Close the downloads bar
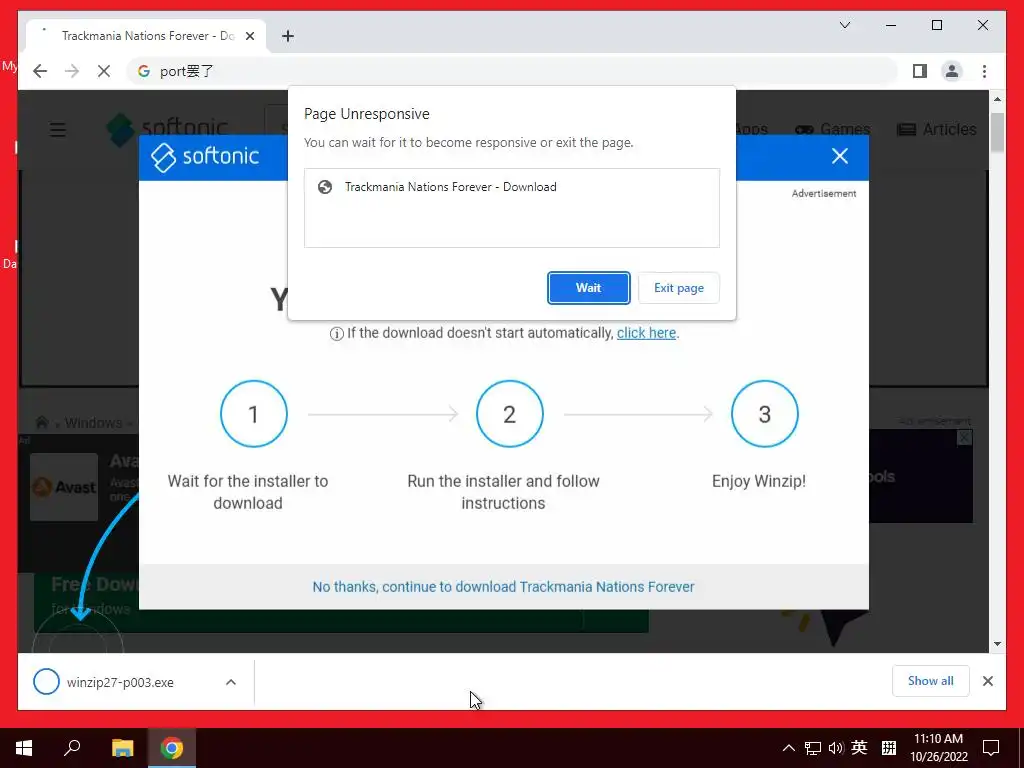1024x768 pixels. coord(988,681)
